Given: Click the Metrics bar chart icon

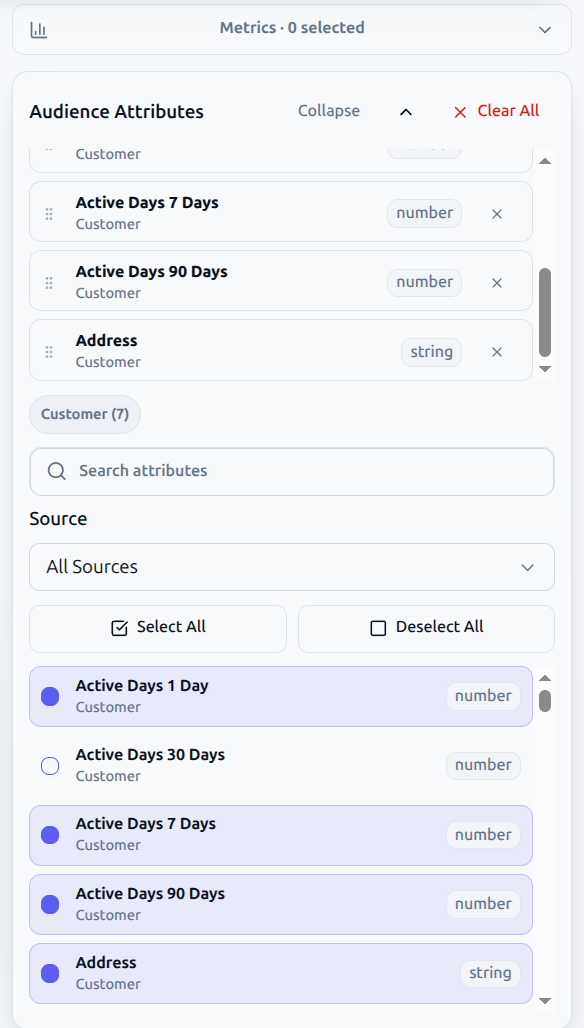Looking at the screenshot, I should 39,30.
